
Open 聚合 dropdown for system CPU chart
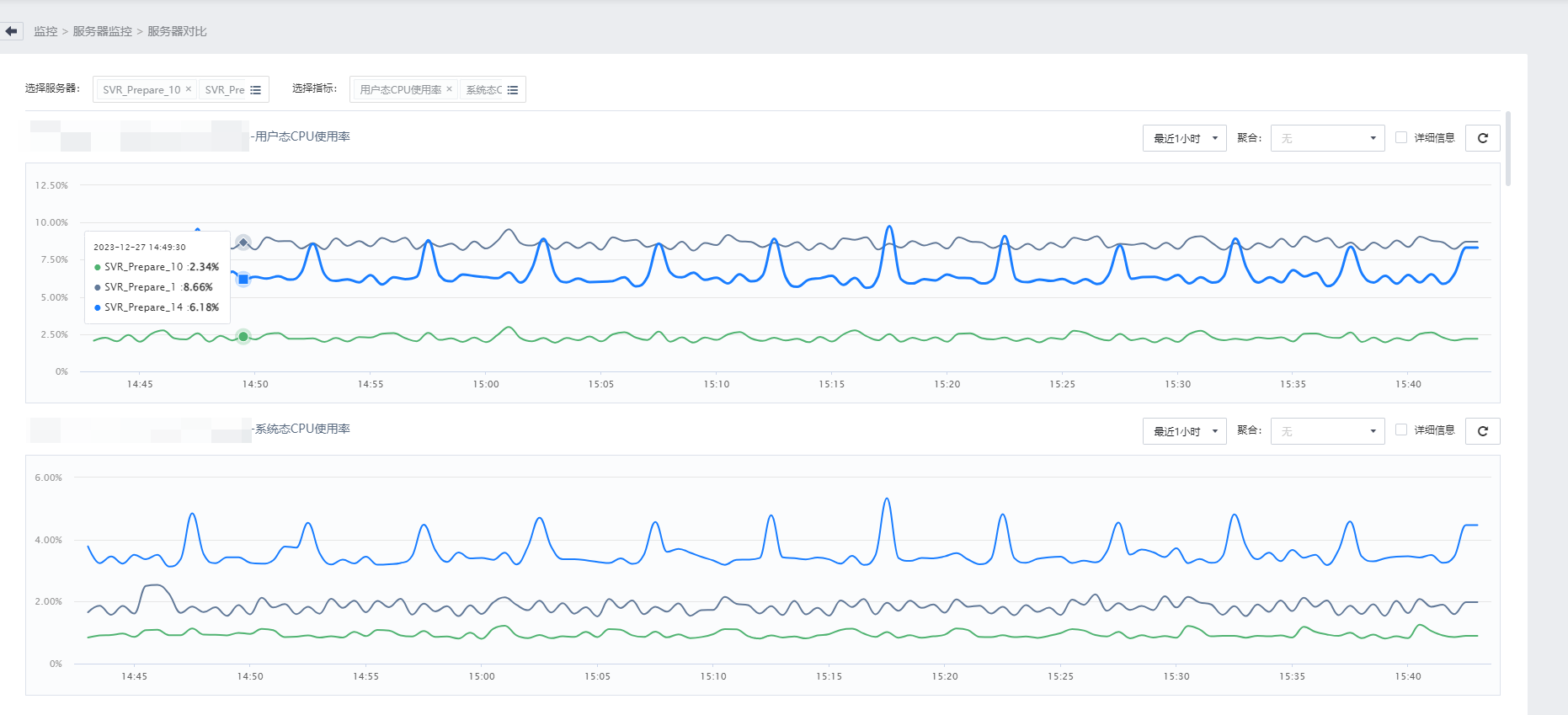(1328, 431)
